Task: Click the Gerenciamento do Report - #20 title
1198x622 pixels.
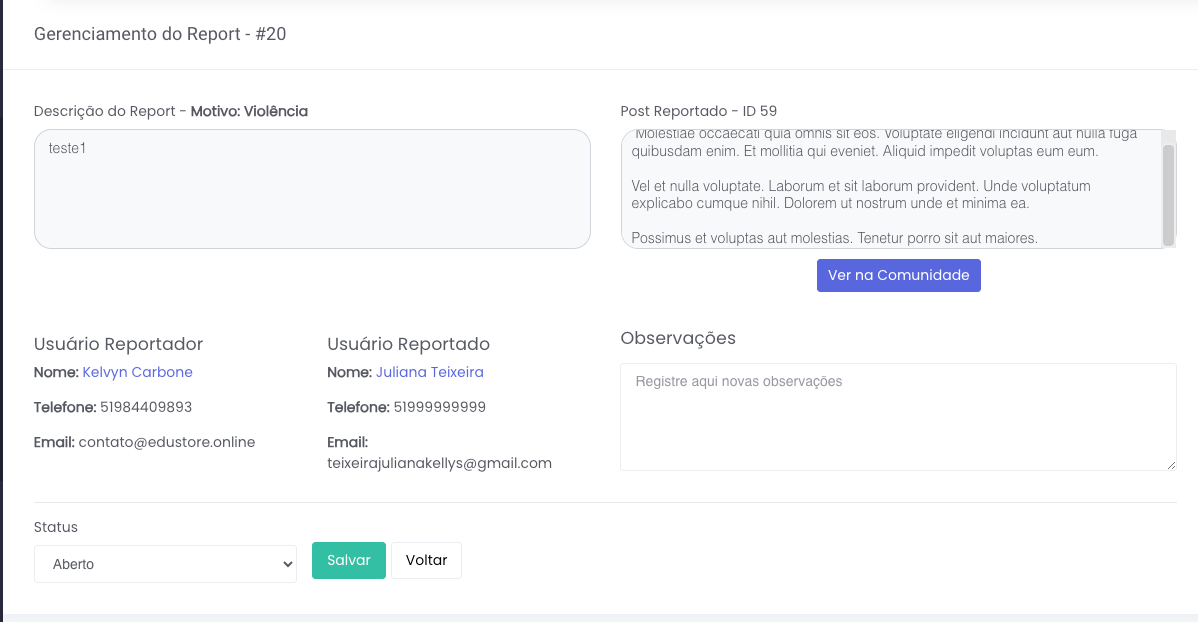Action: [x=160, y=34]
